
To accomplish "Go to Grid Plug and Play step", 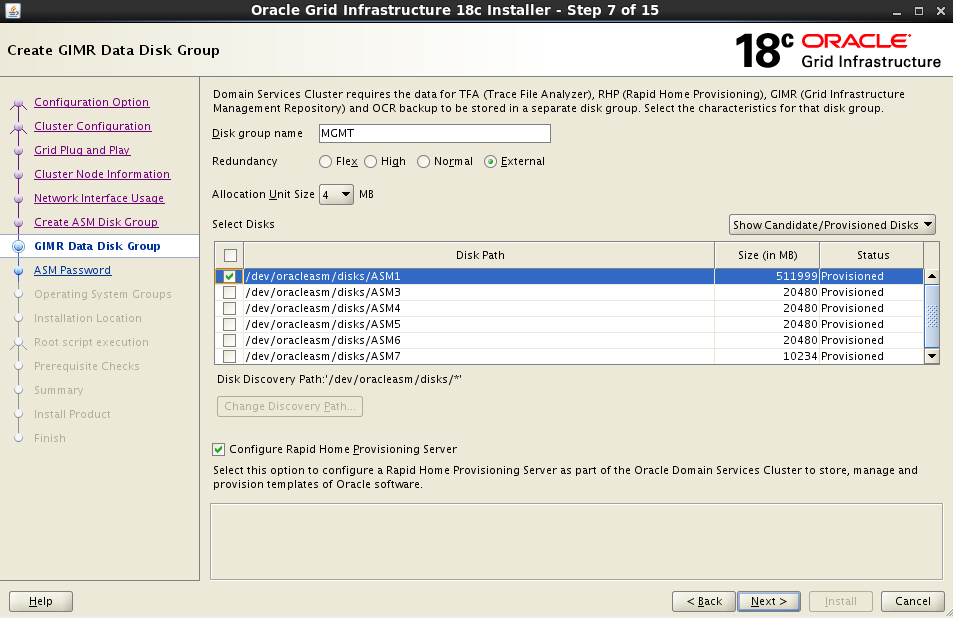I will (x=82, y=150).
